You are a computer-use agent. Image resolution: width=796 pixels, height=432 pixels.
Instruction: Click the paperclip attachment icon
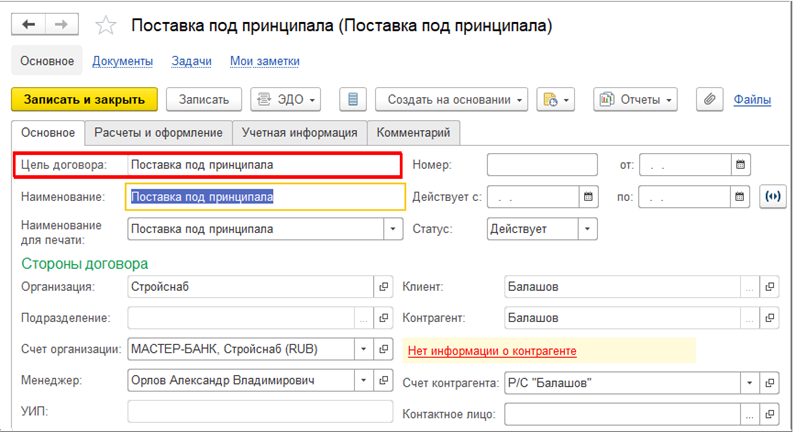click(709, 99)
